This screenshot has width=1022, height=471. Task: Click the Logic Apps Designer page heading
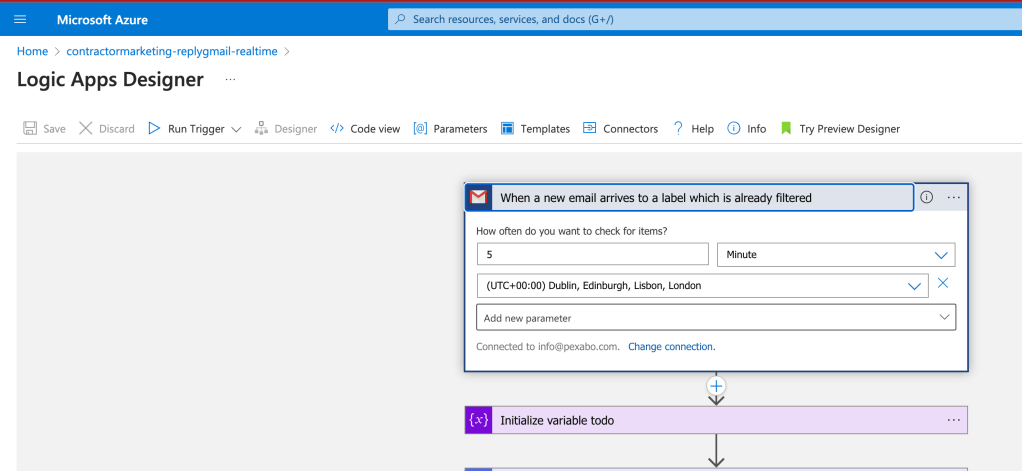[x=110, y=79]
